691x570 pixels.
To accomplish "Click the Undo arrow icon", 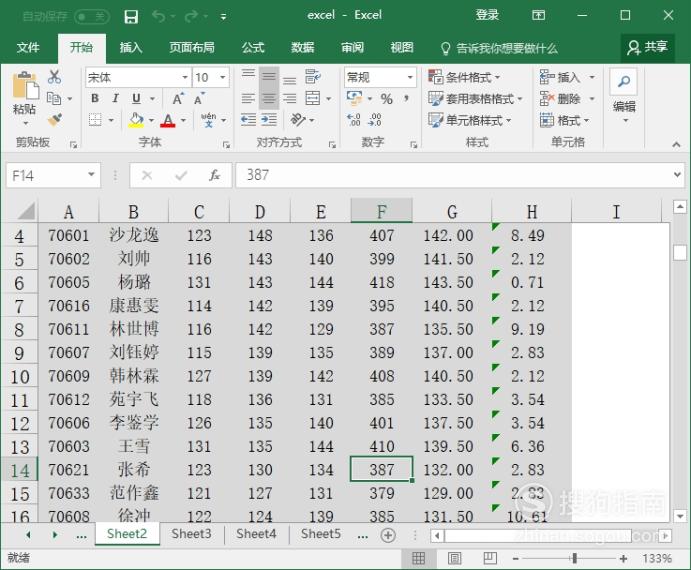I will click(x=159, y=17).
